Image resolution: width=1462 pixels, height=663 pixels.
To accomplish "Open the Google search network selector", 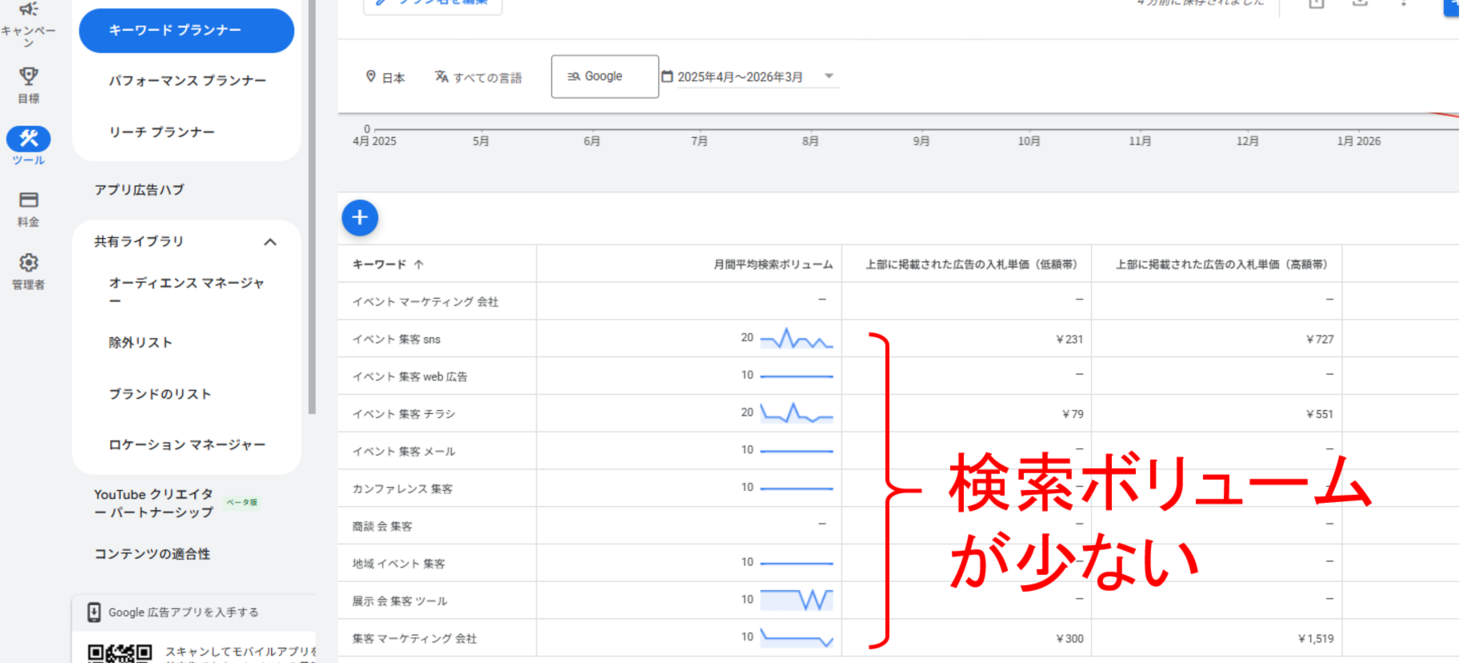I will point(604,77).
